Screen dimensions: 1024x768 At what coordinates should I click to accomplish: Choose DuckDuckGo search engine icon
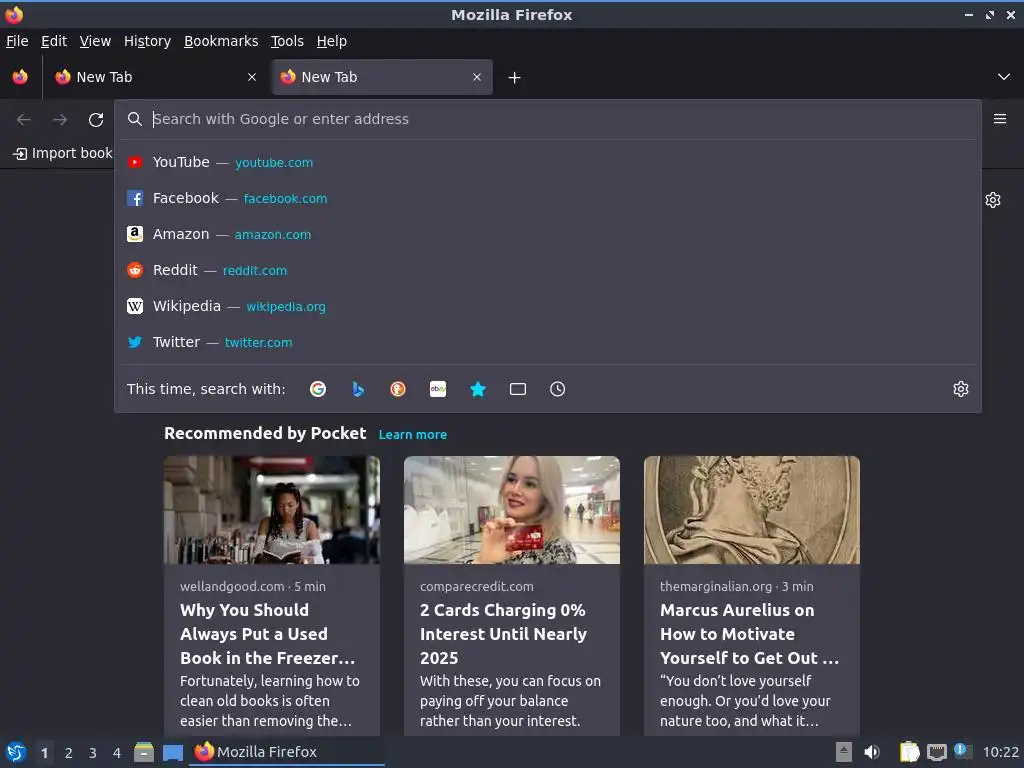point(398,389)
